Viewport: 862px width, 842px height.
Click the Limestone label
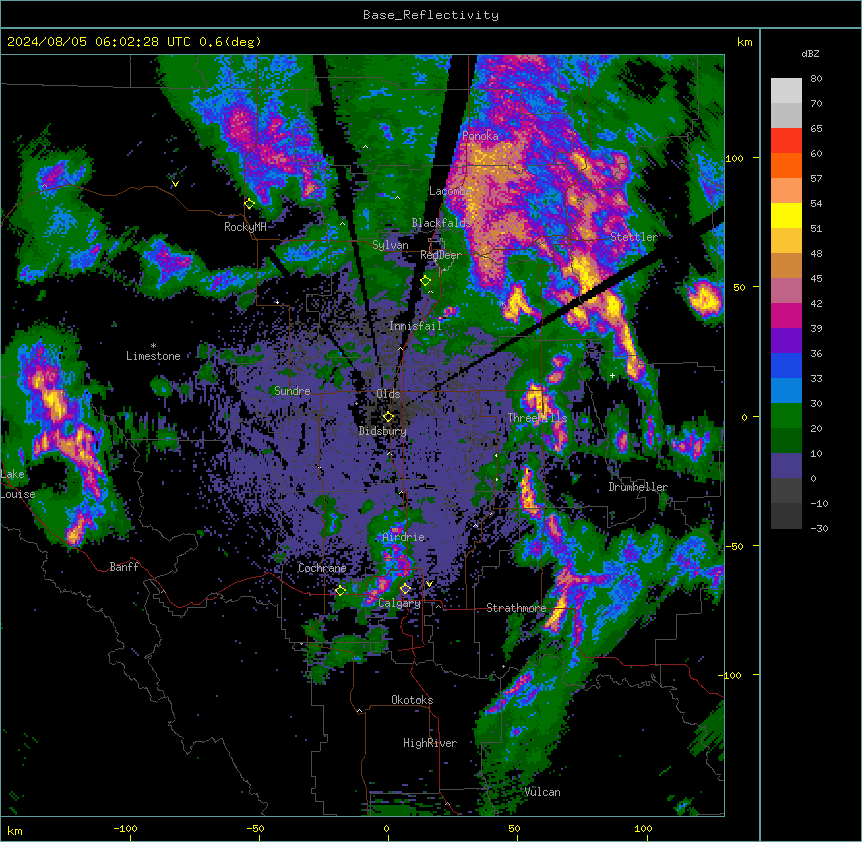click(153, 356)
